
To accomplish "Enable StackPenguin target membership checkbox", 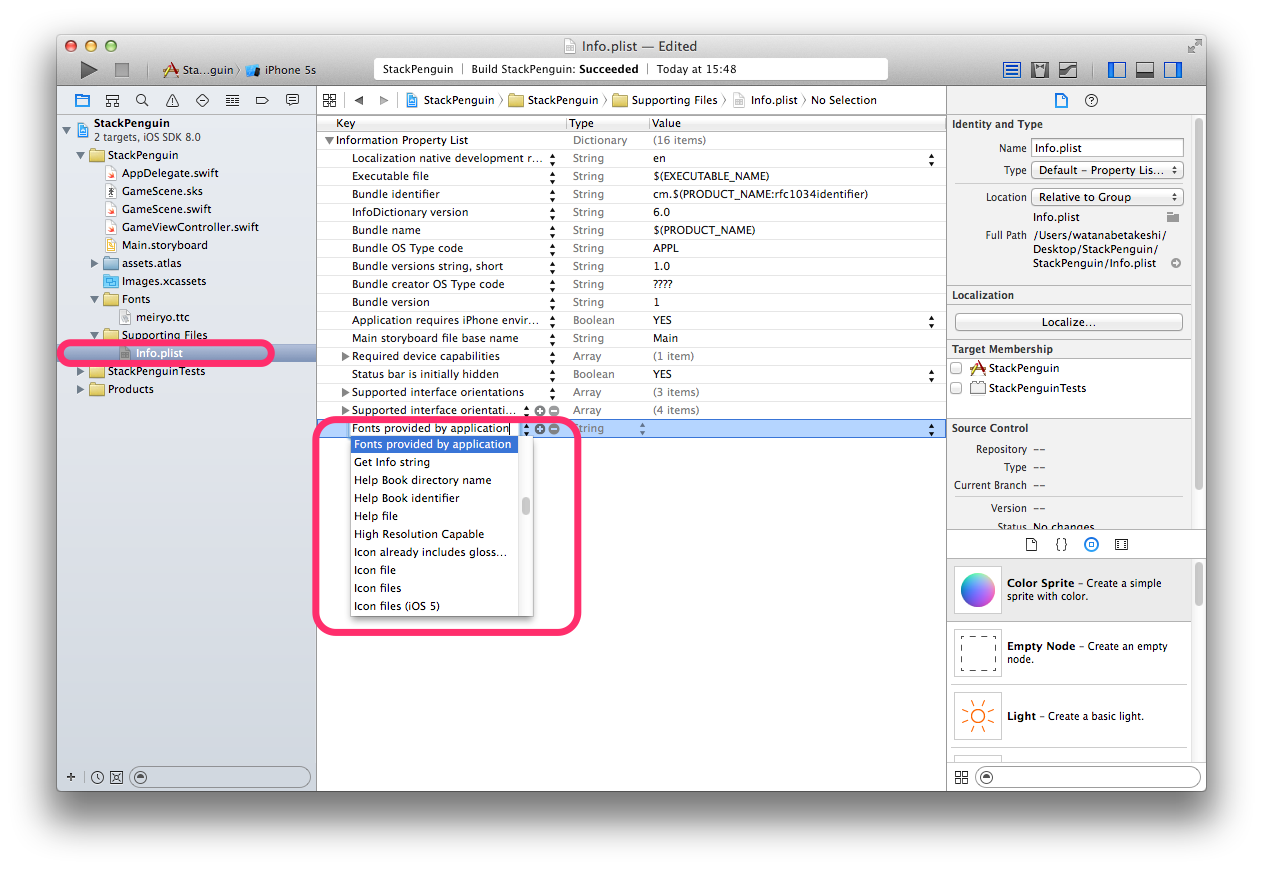I will (956, 368).
